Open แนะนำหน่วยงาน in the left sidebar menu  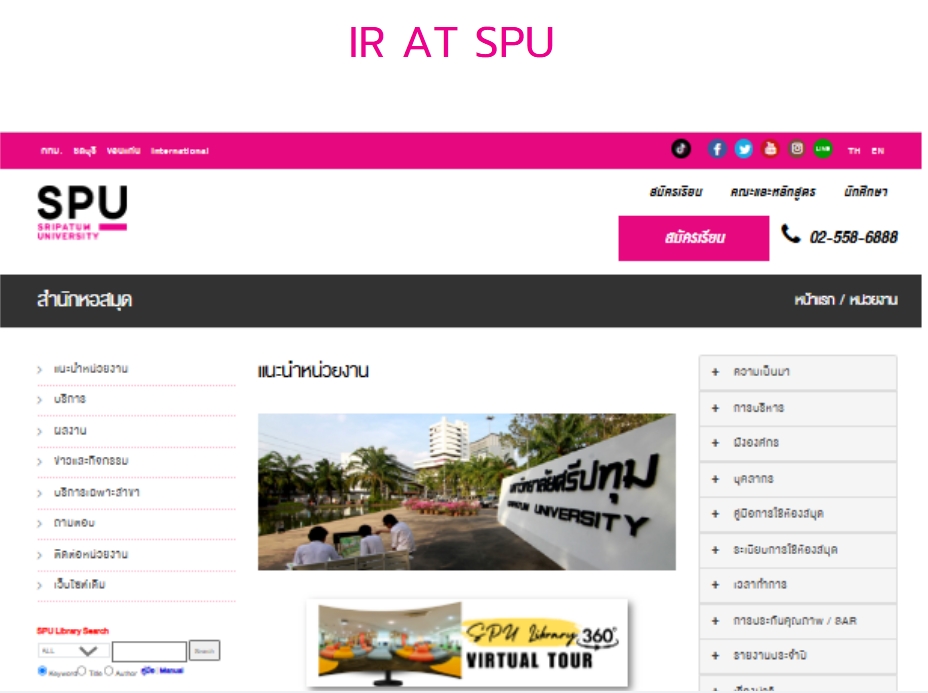tap(91, 369)
